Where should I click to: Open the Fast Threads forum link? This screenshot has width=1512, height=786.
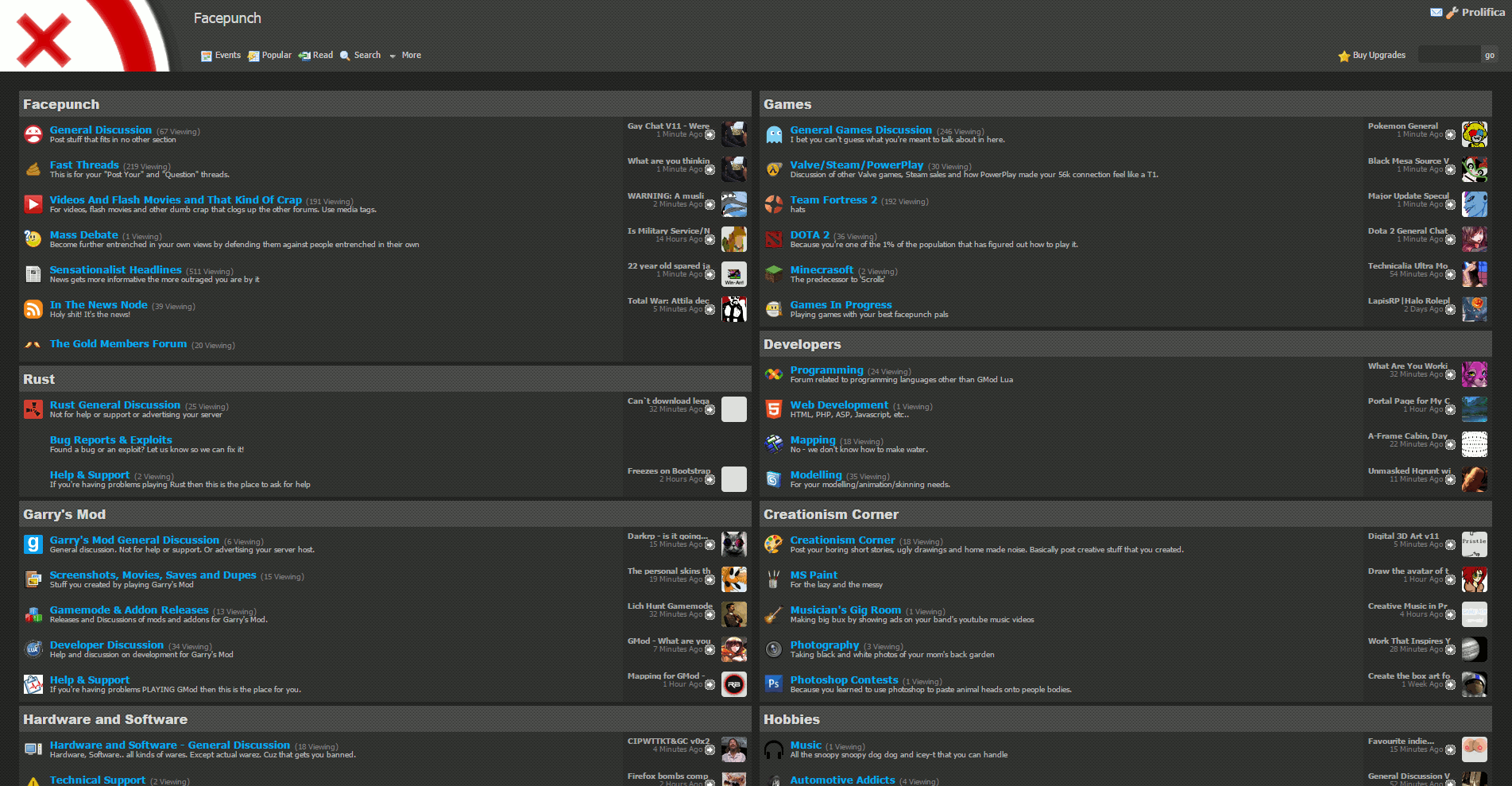click(x=84, y=165)
